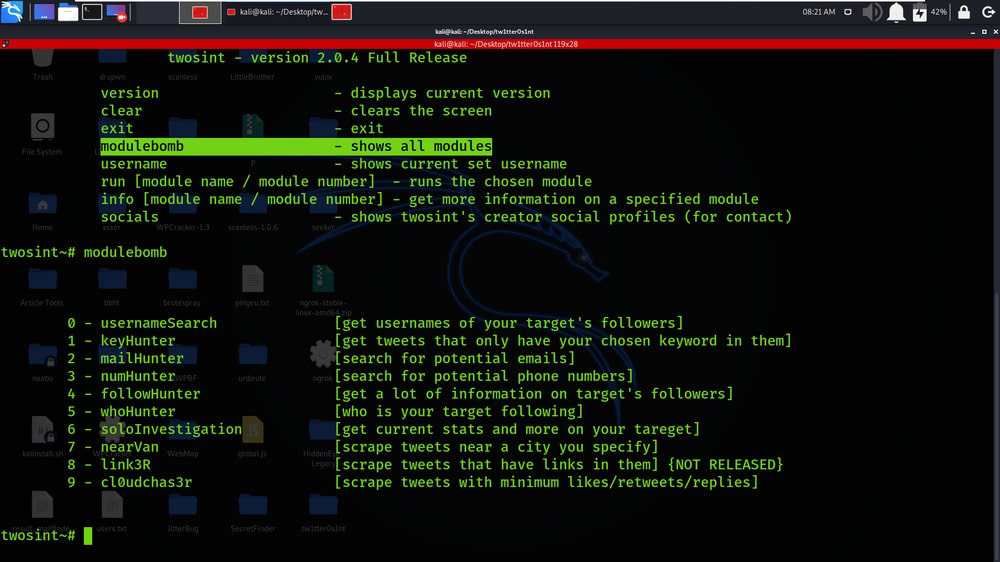Click module '1 - keyHunter'

point(121,341)
